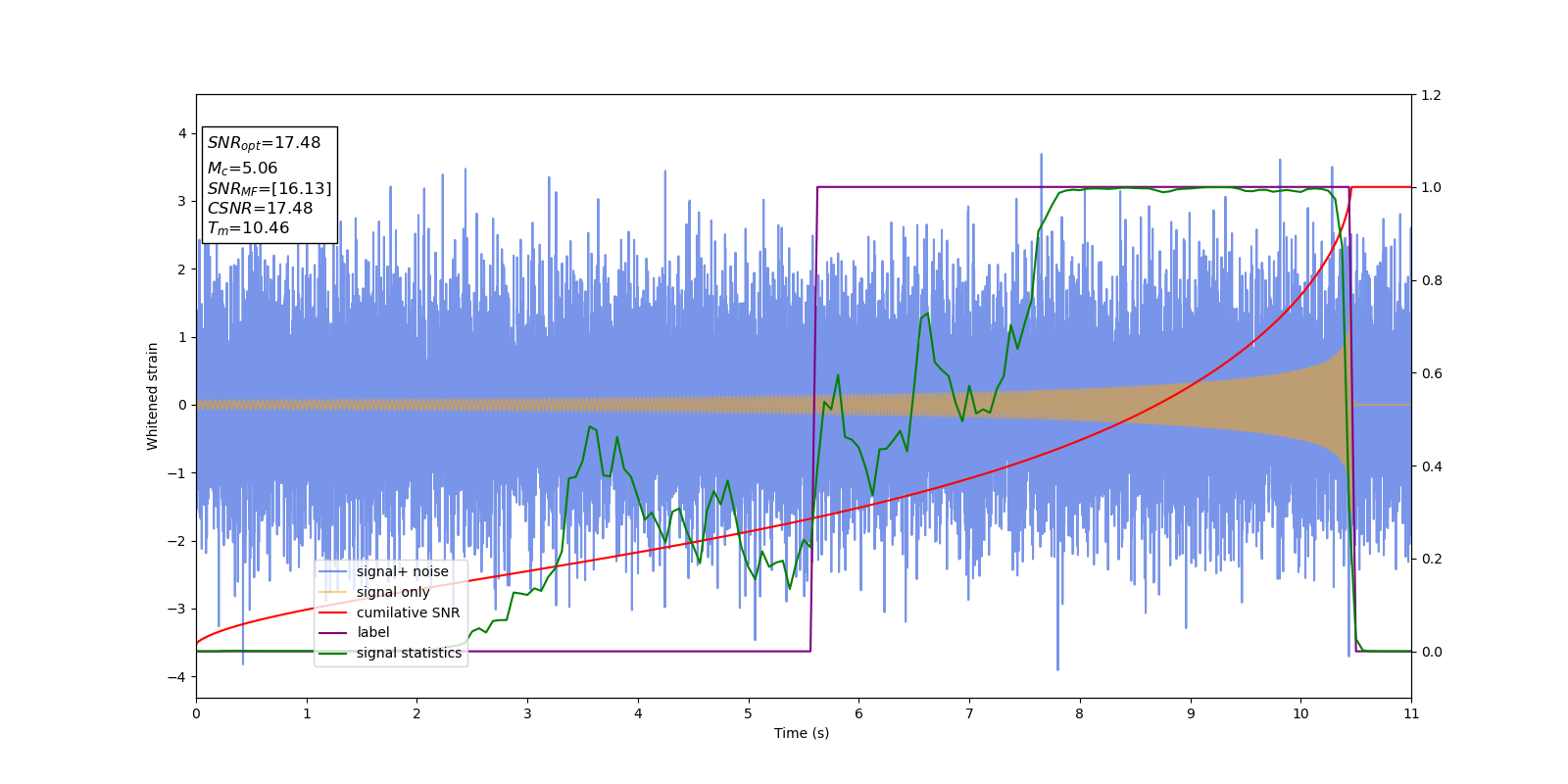
Task: Click the Mc=5.06 annotation text
Action: pyautogui.click(x=242, y=169)
